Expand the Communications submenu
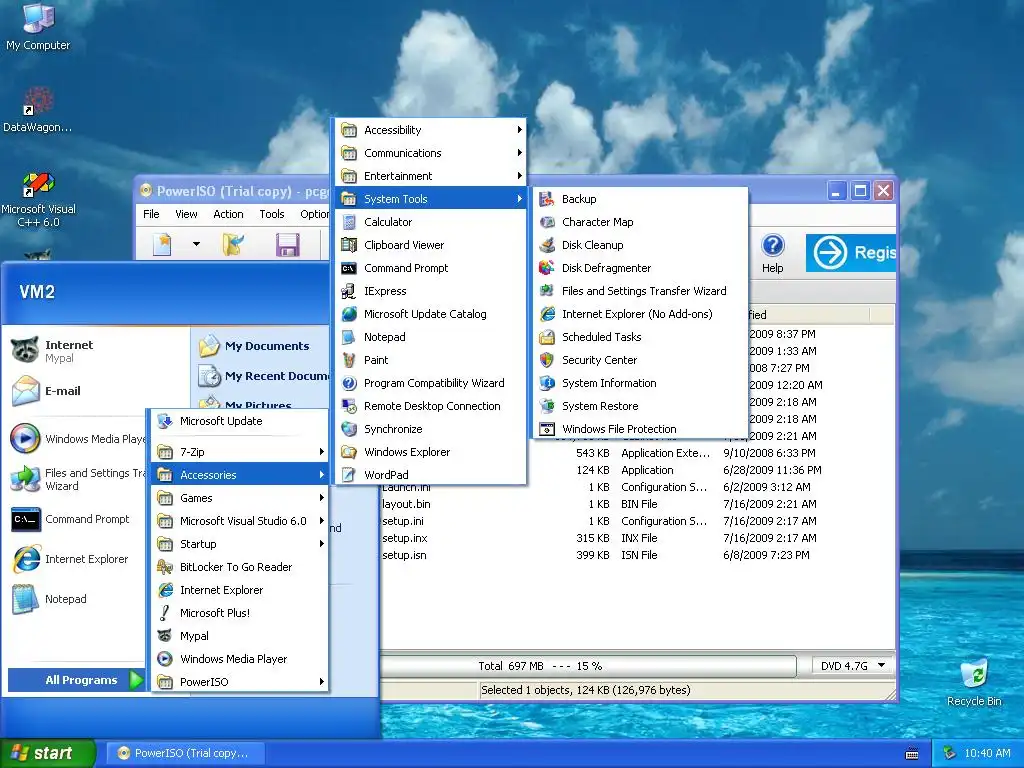Image resolution: width=1024 pixels, height=768 pixels. tap(430, 153)
